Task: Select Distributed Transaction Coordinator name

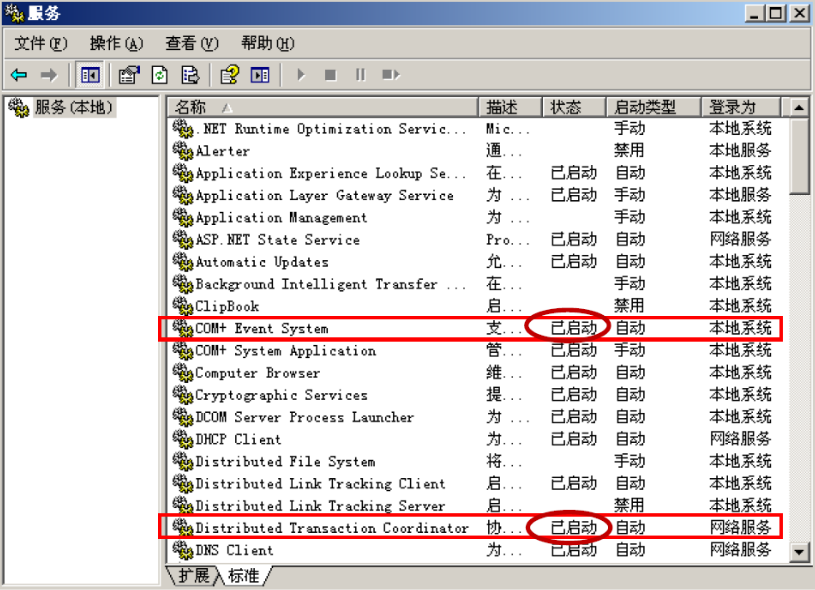Action: tap(332, 528)
